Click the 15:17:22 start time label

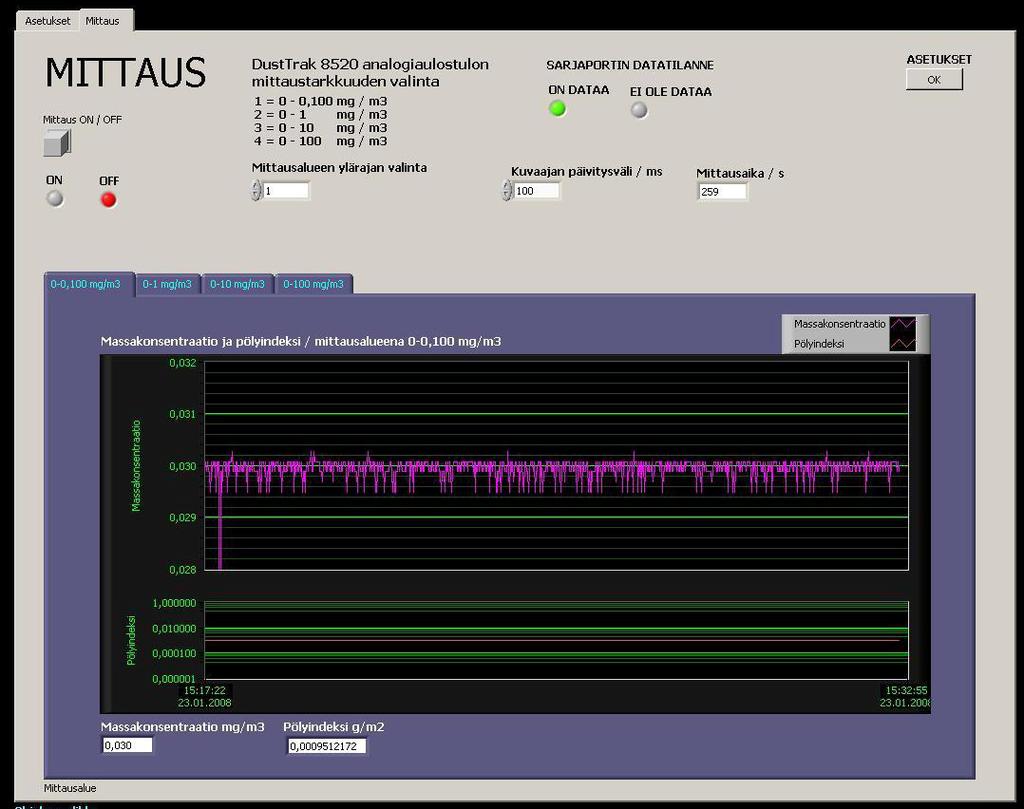coord(204,690)
